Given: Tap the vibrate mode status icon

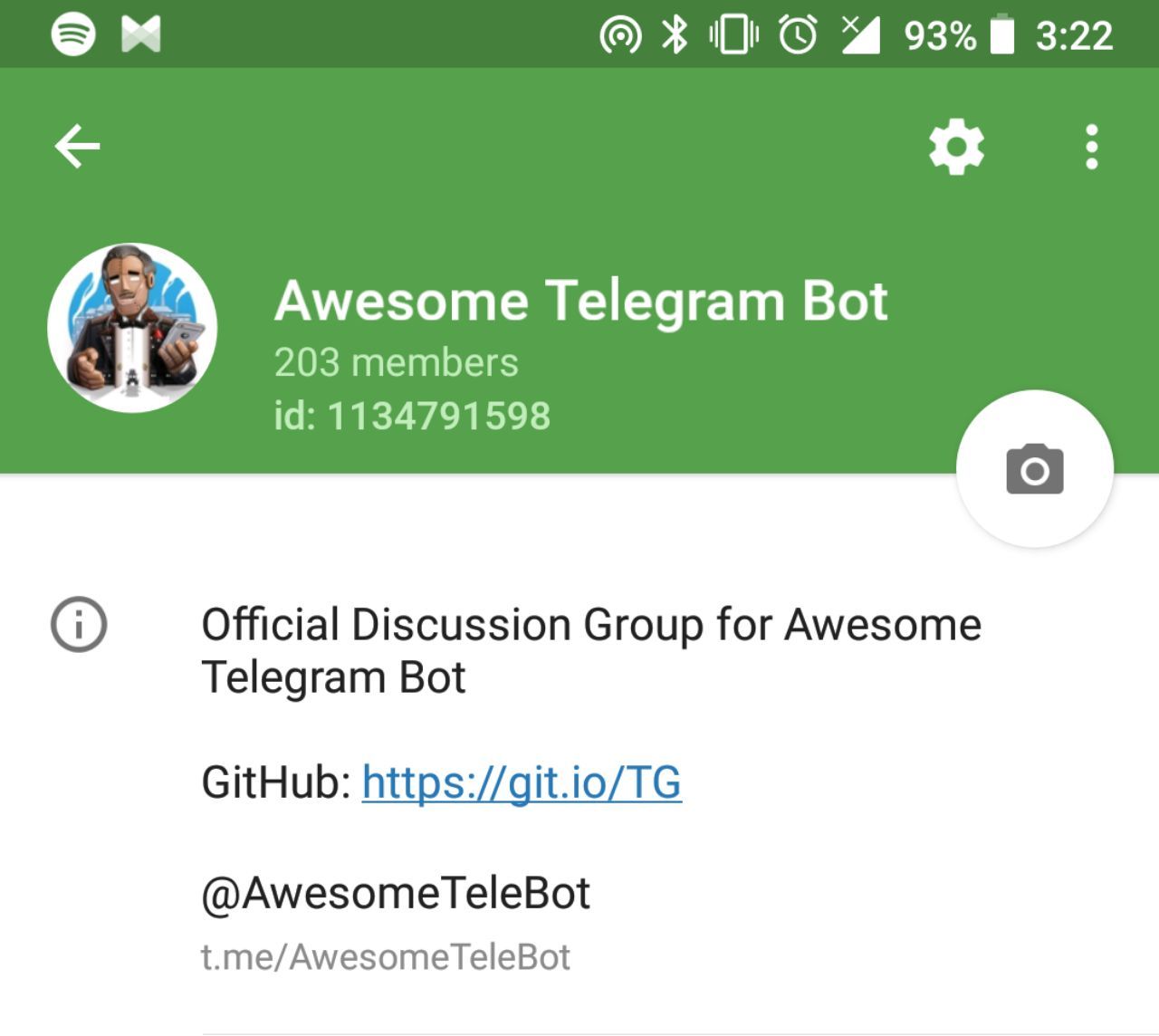Looking at the screenshot, I should pyautogui.click(x=734, y=35).
